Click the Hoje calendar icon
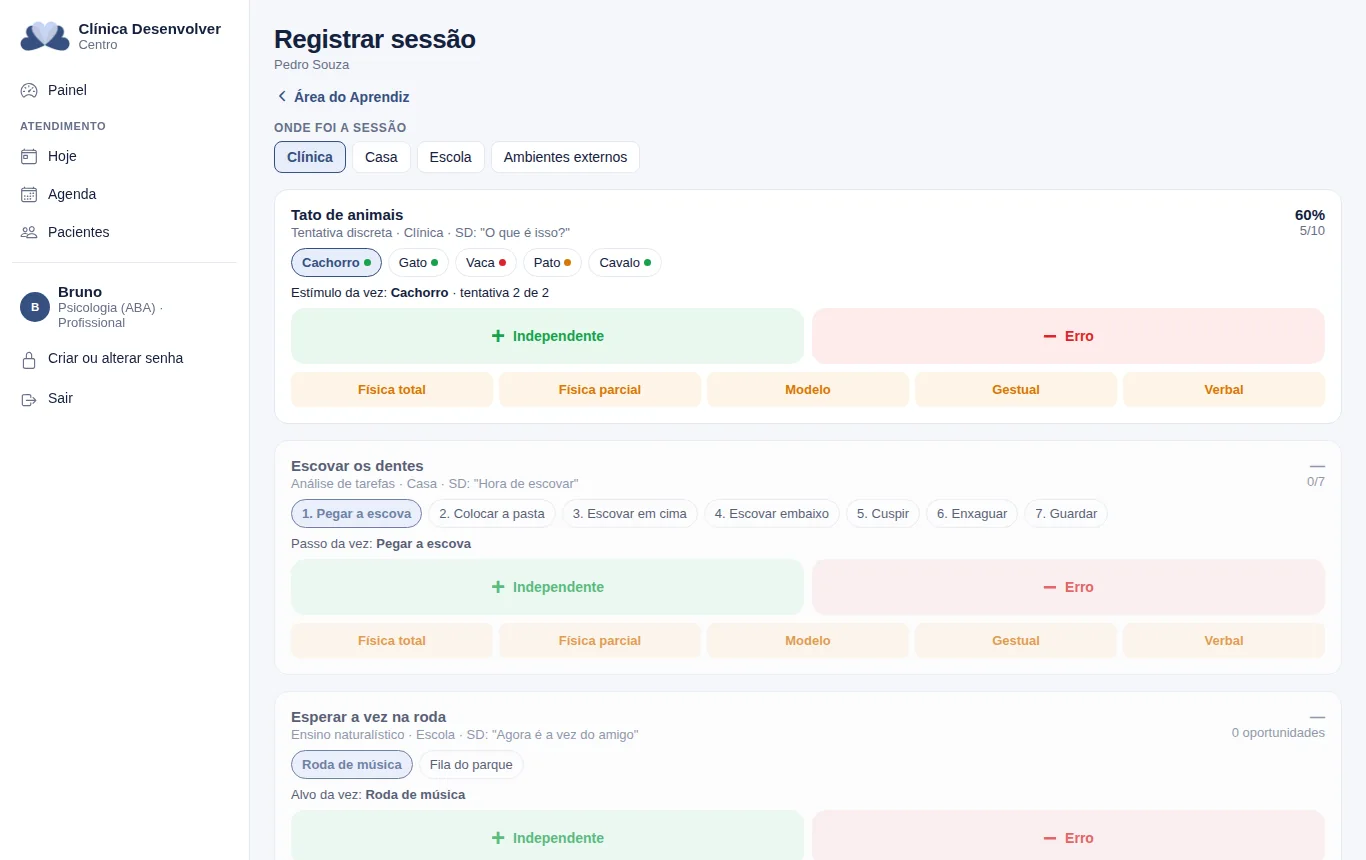1366x860 pixels. click(x=29, y=156)
